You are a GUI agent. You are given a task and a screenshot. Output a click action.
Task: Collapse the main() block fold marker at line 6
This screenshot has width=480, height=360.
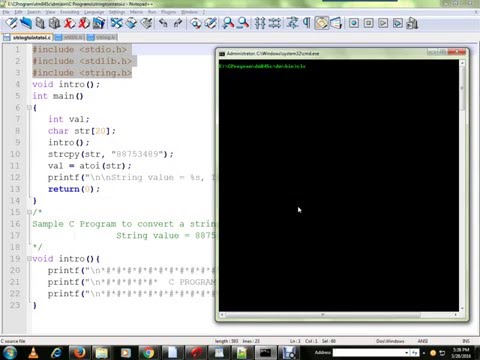[29, 107]
